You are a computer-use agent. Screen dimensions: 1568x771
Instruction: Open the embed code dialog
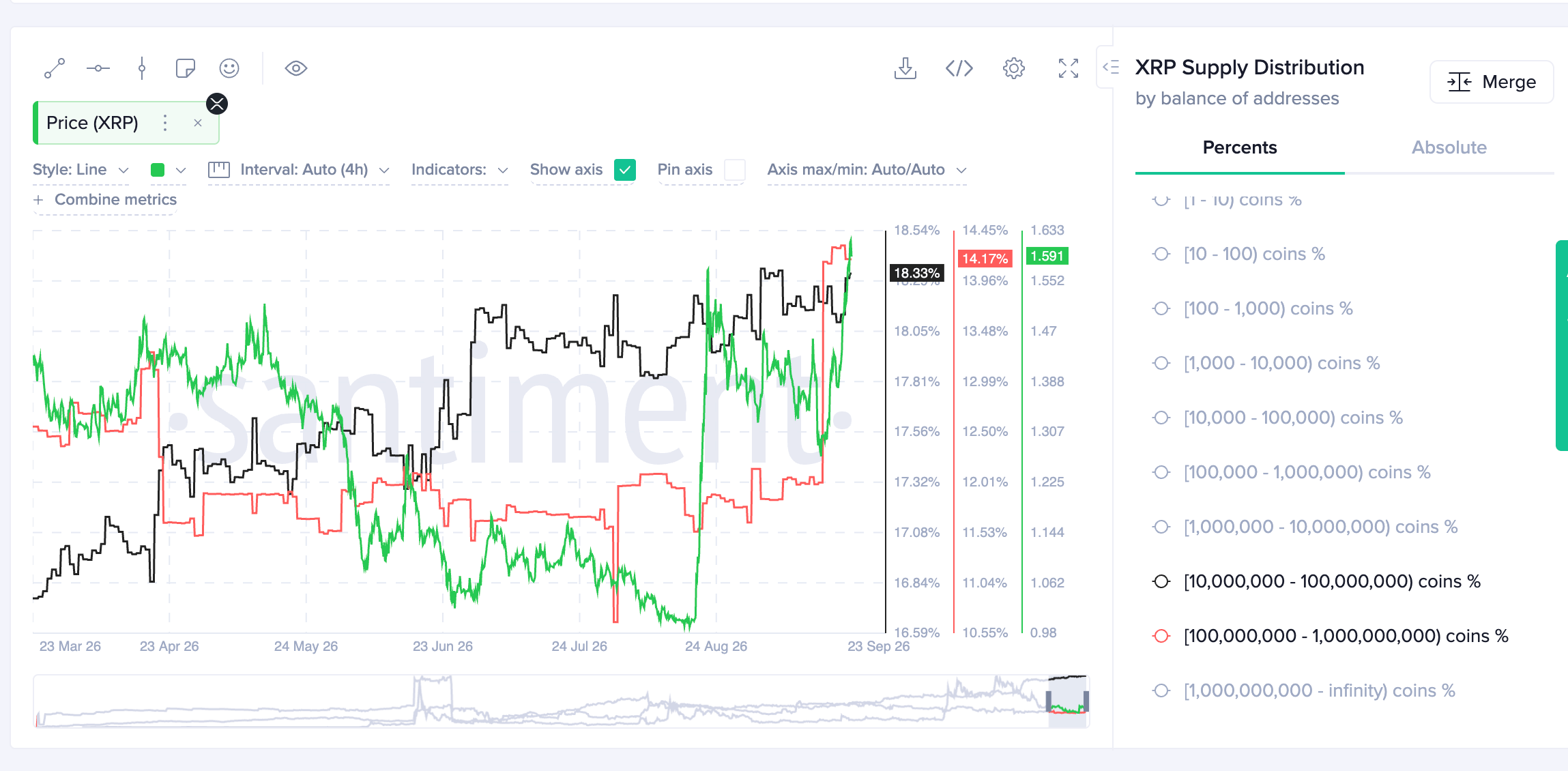pyautogui.click(x=959, y=68)
